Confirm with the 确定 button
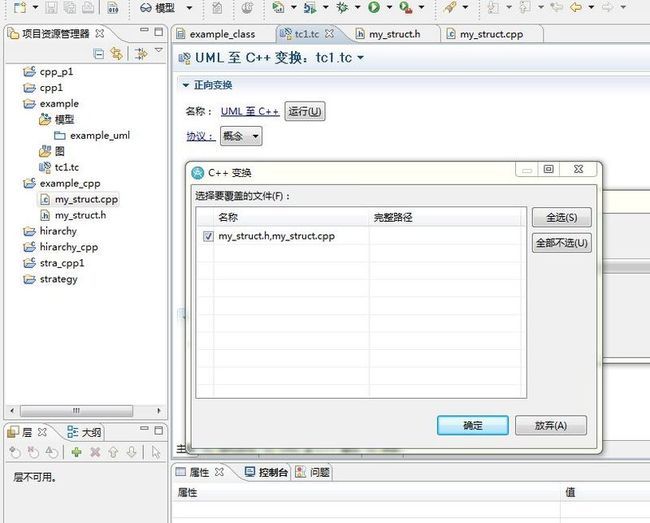 pyautogui.click(x=473, y=425)
